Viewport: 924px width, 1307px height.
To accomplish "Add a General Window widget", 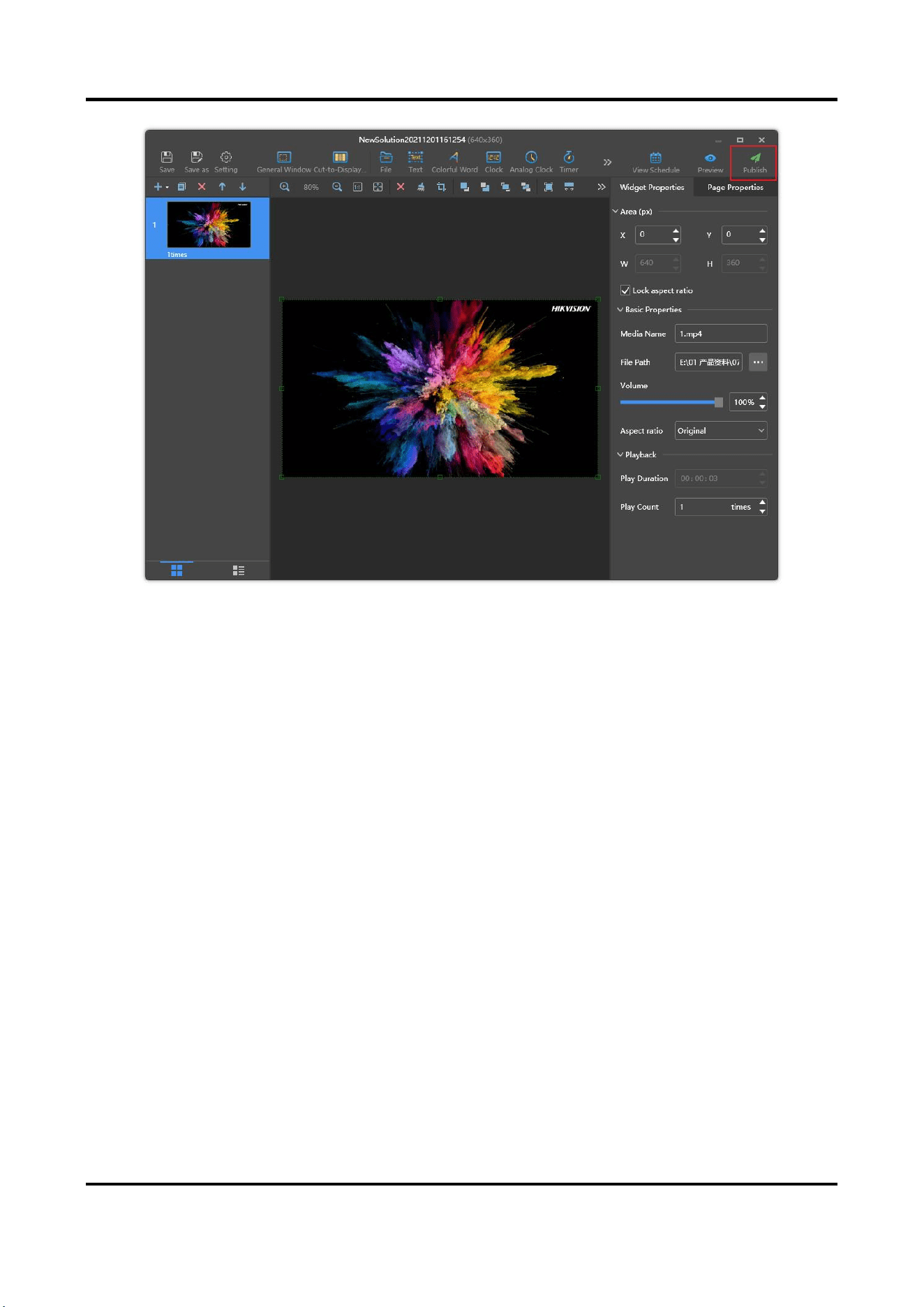I will [283, 161].
